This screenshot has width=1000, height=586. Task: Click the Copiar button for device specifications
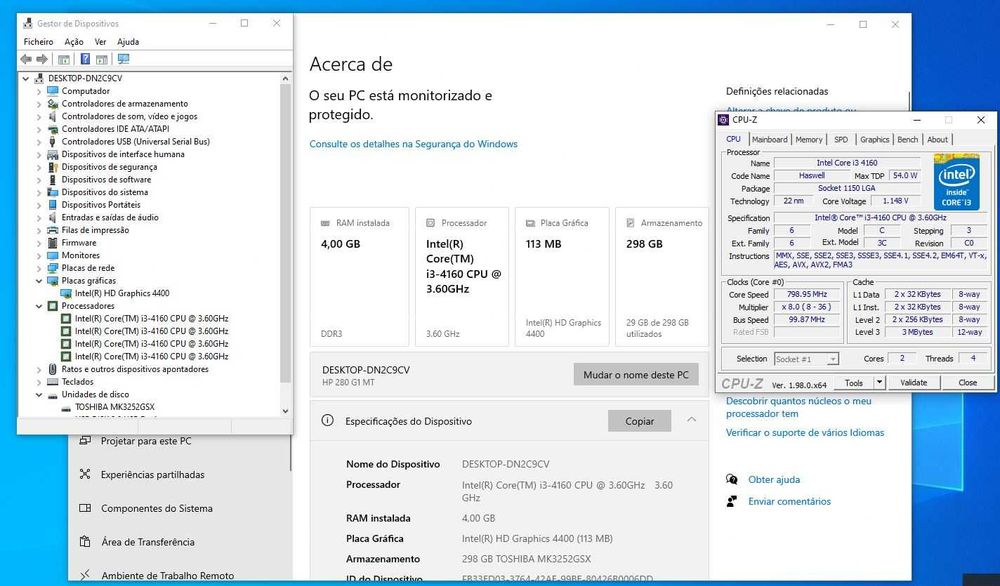640,421
